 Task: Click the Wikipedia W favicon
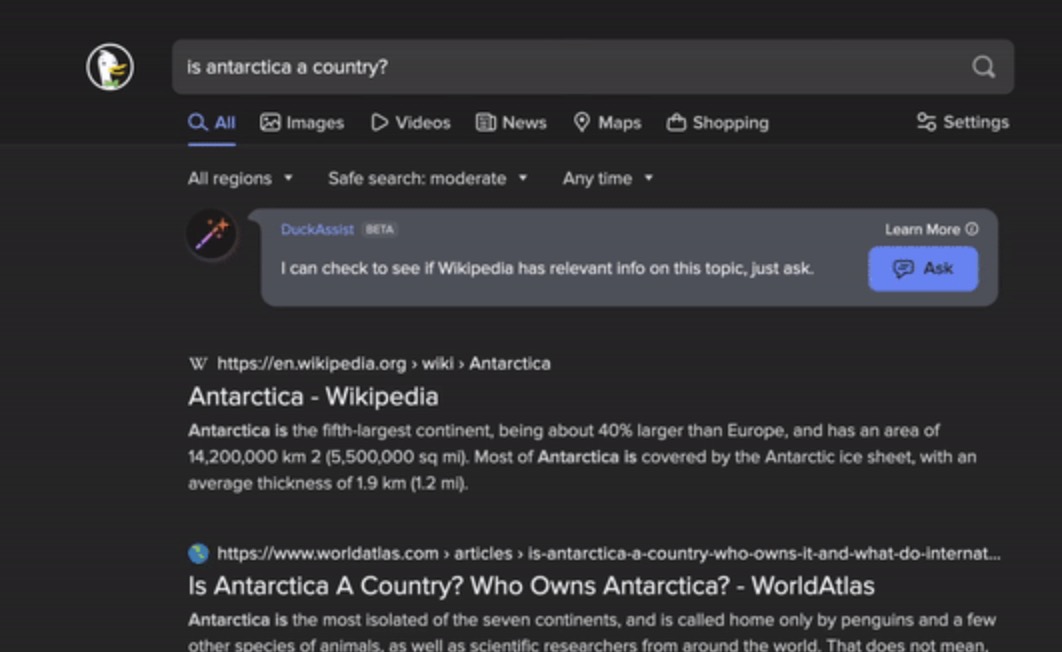click(x=198, y=364)
